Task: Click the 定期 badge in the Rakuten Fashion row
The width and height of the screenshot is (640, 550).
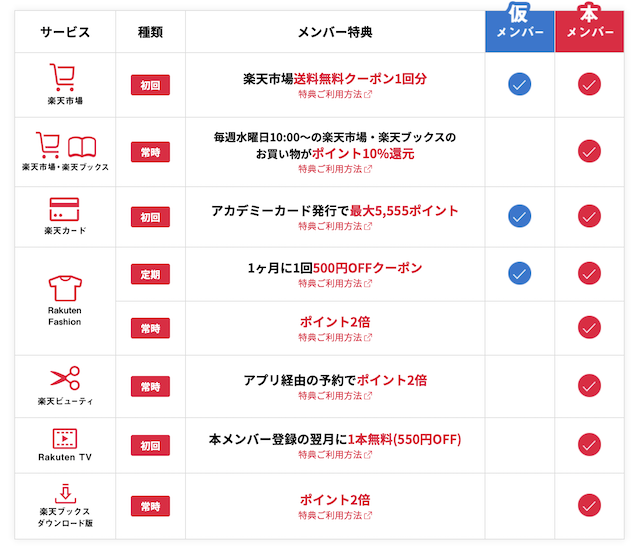Action: 150,273
